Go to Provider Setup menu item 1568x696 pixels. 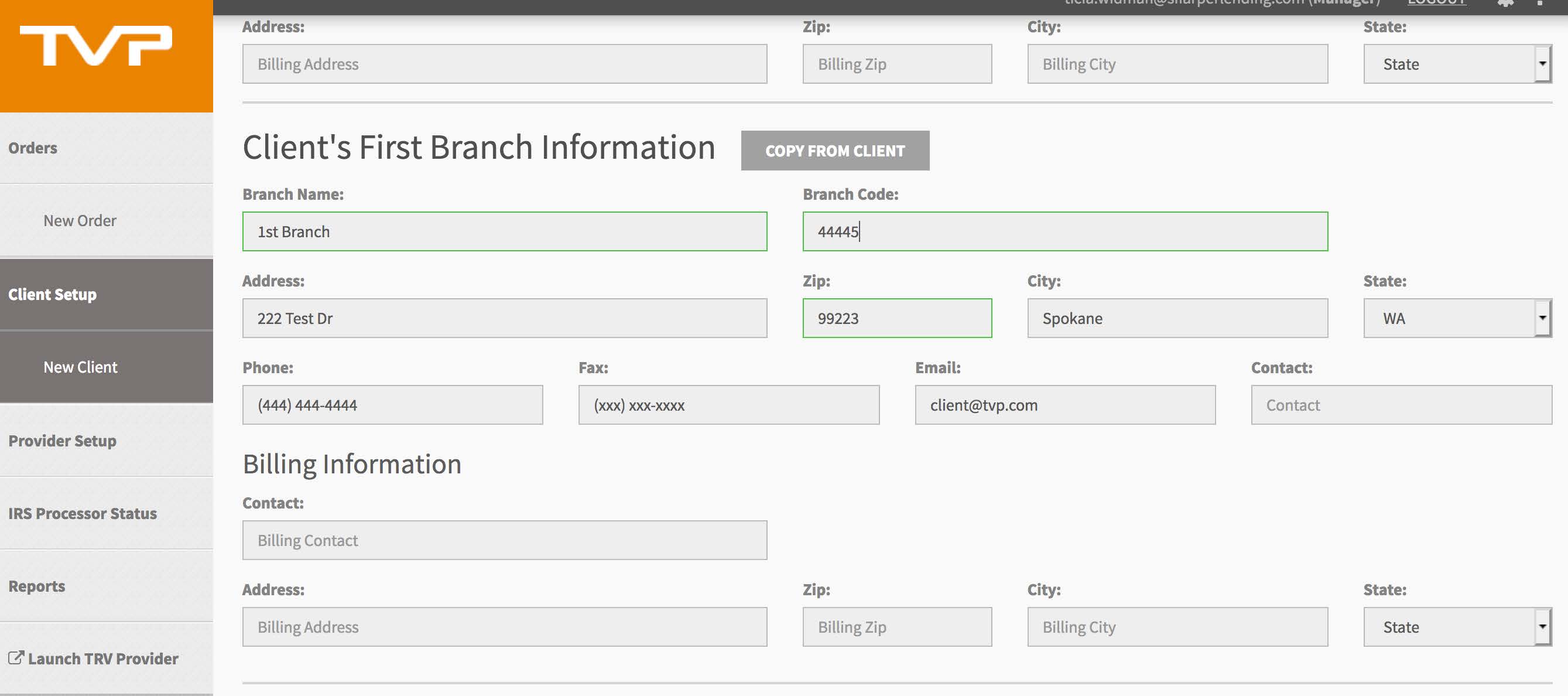click(62, 441)
